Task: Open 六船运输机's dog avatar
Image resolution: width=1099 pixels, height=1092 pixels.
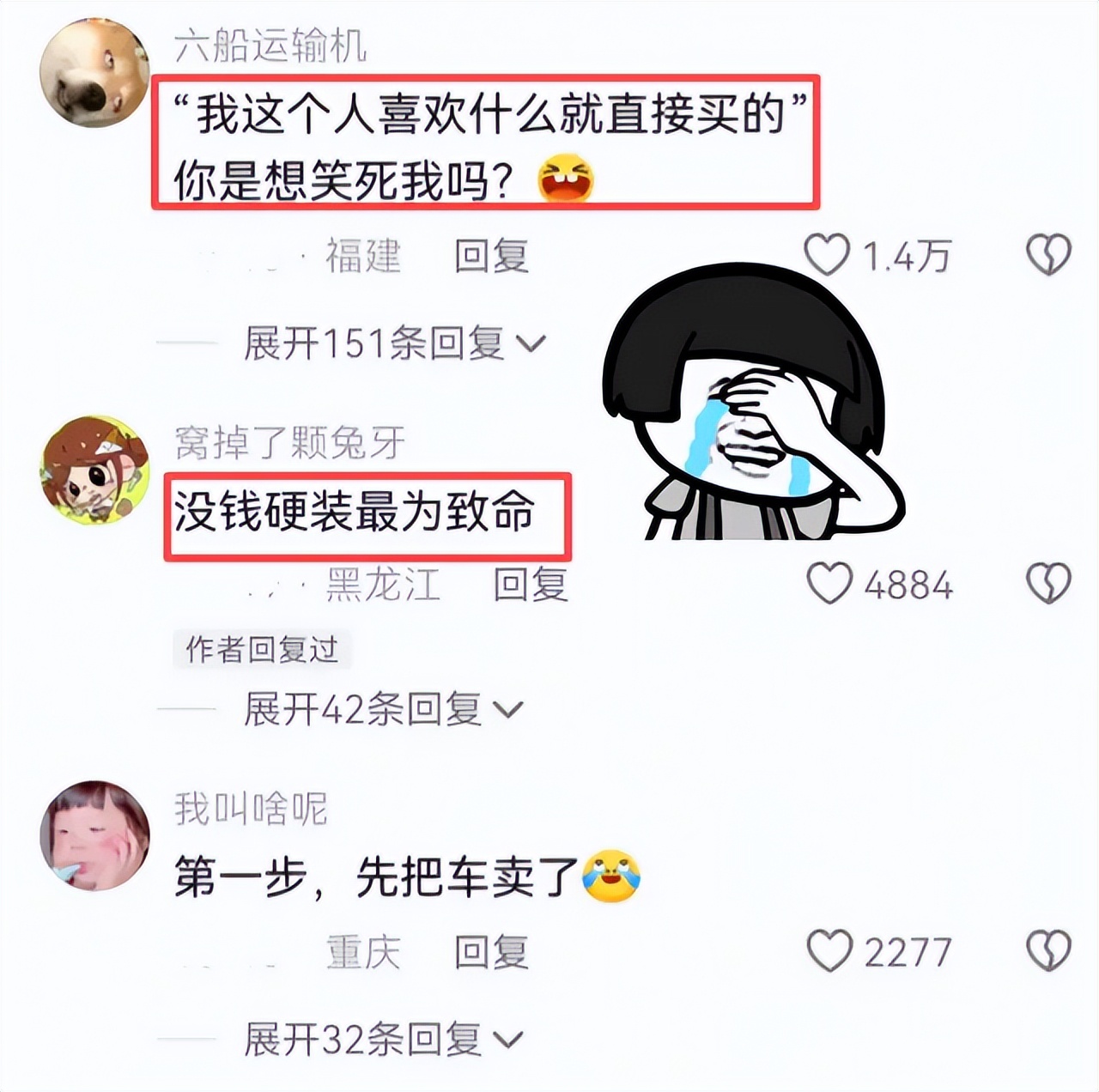Action: point(95,72)
